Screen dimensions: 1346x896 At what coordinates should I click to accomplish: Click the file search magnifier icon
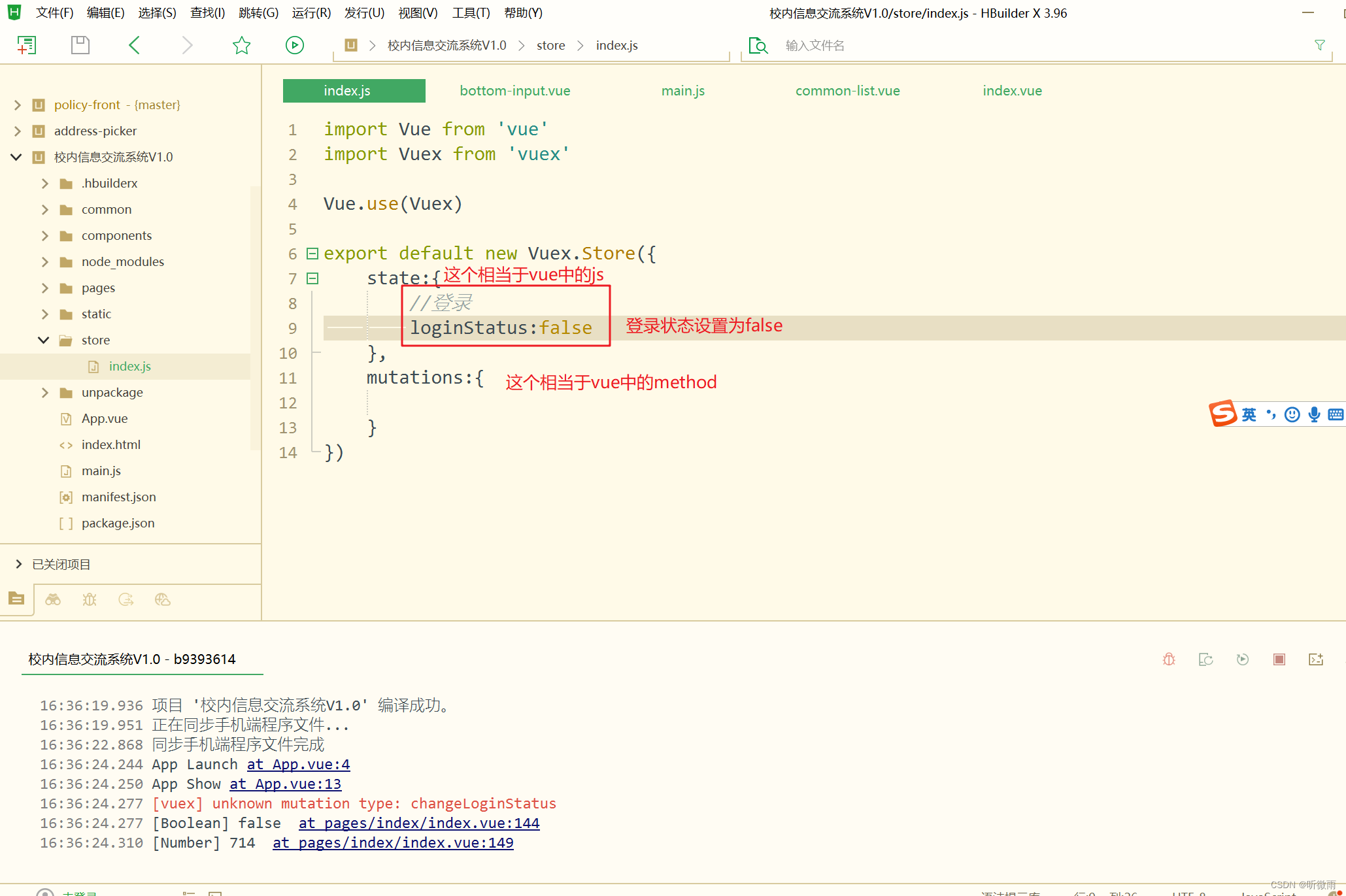pyautogui.click(x=758, y=45)
